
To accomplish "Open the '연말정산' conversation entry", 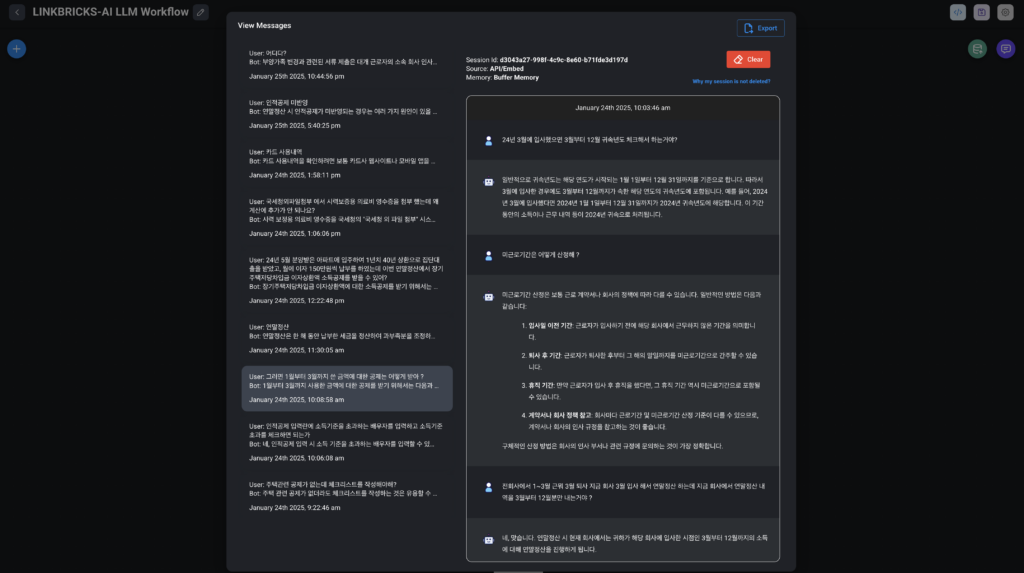I will tap(345, 337).
